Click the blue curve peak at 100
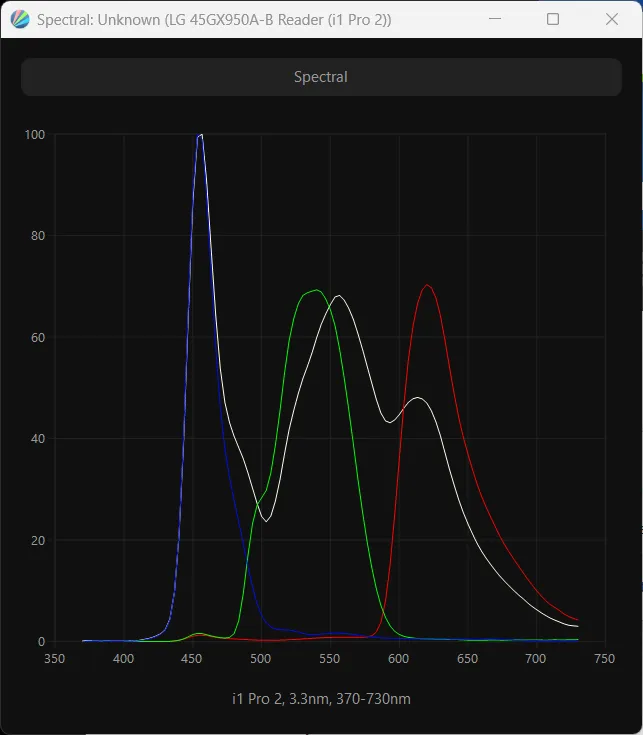This screenshot has height=735, width=643. coord(199,135)
